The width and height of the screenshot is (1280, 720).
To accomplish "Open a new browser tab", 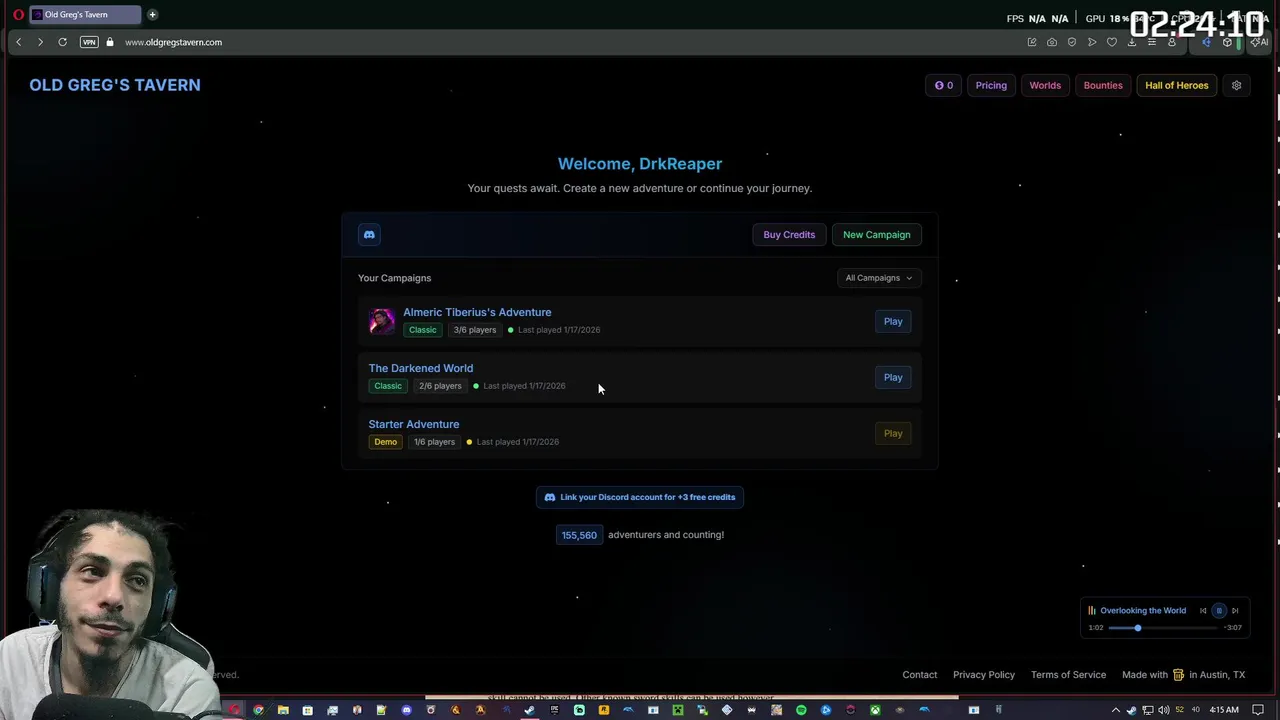I will point(152,15).
